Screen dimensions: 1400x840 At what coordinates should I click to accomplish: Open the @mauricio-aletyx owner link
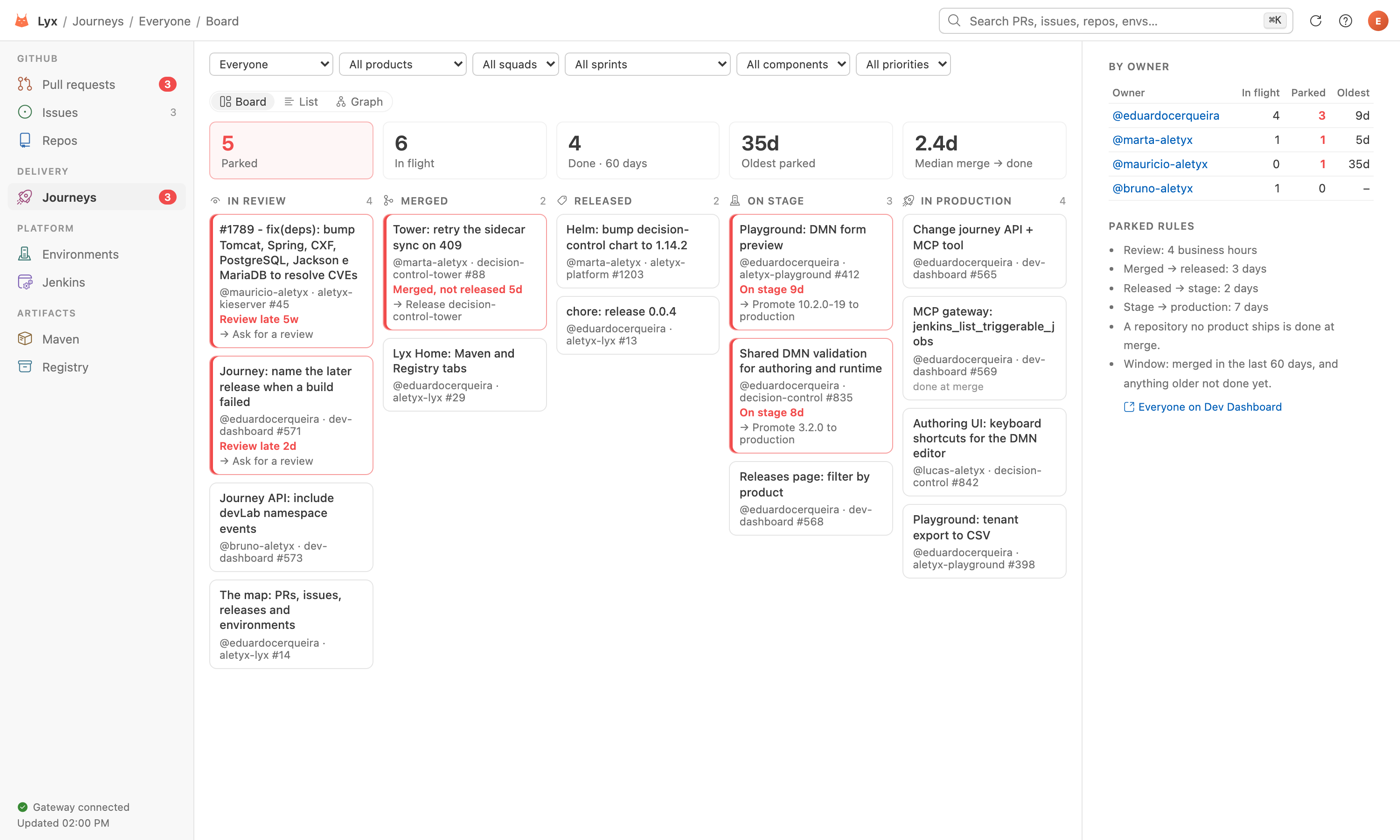[1160, 164]
